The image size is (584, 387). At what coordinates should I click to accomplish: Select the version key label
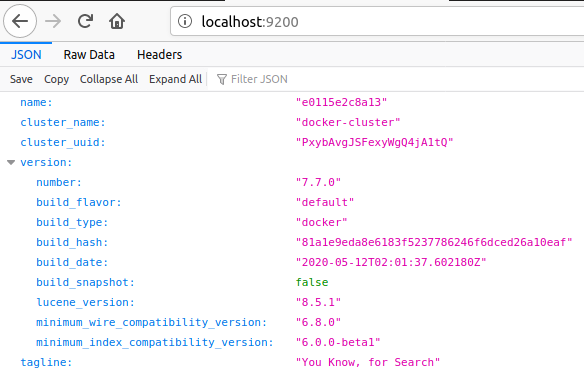click(x=46, y=162)
